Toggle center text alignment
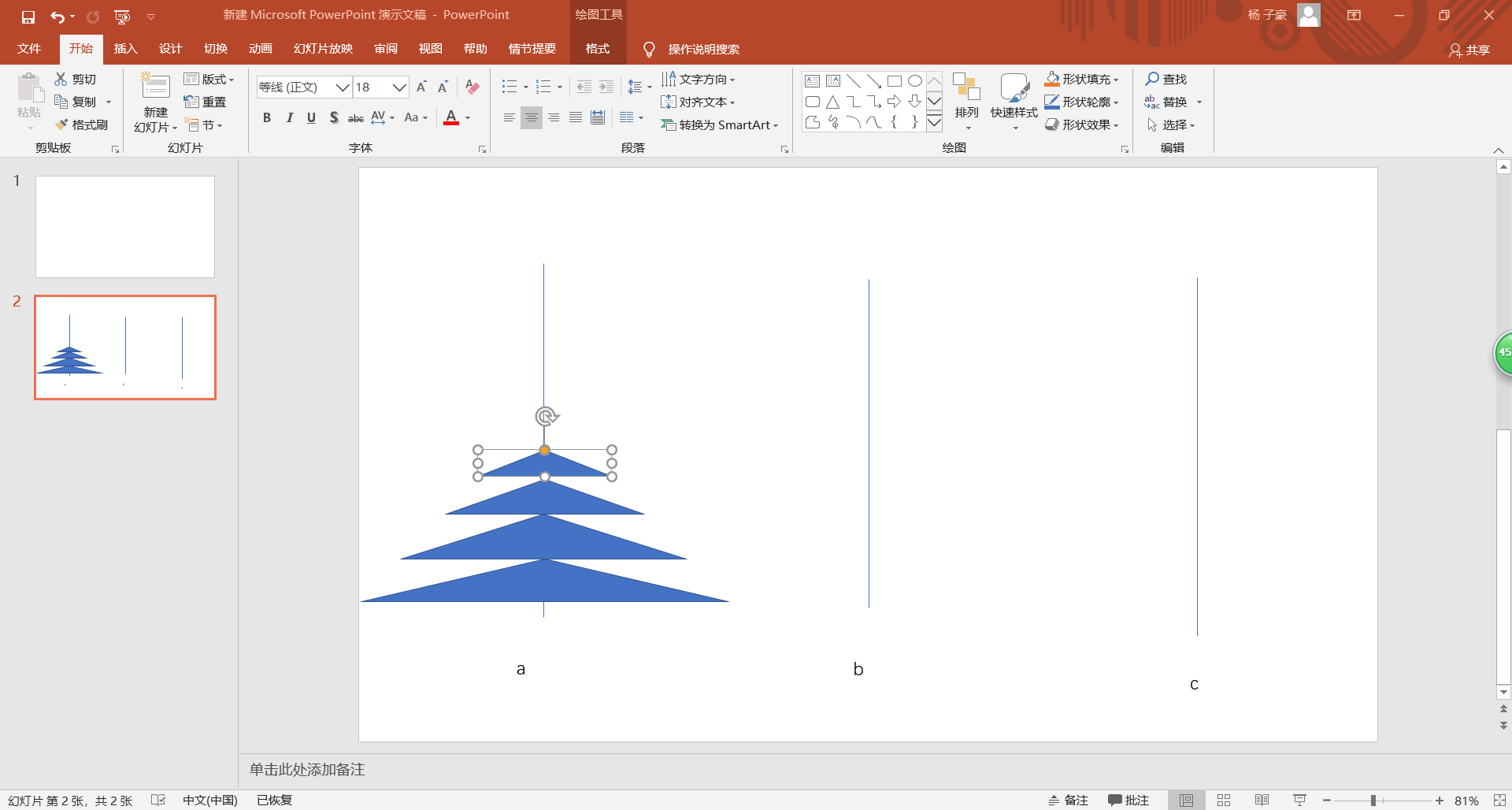This screenshot has height=810, width=1512. (x=532, y=117)
